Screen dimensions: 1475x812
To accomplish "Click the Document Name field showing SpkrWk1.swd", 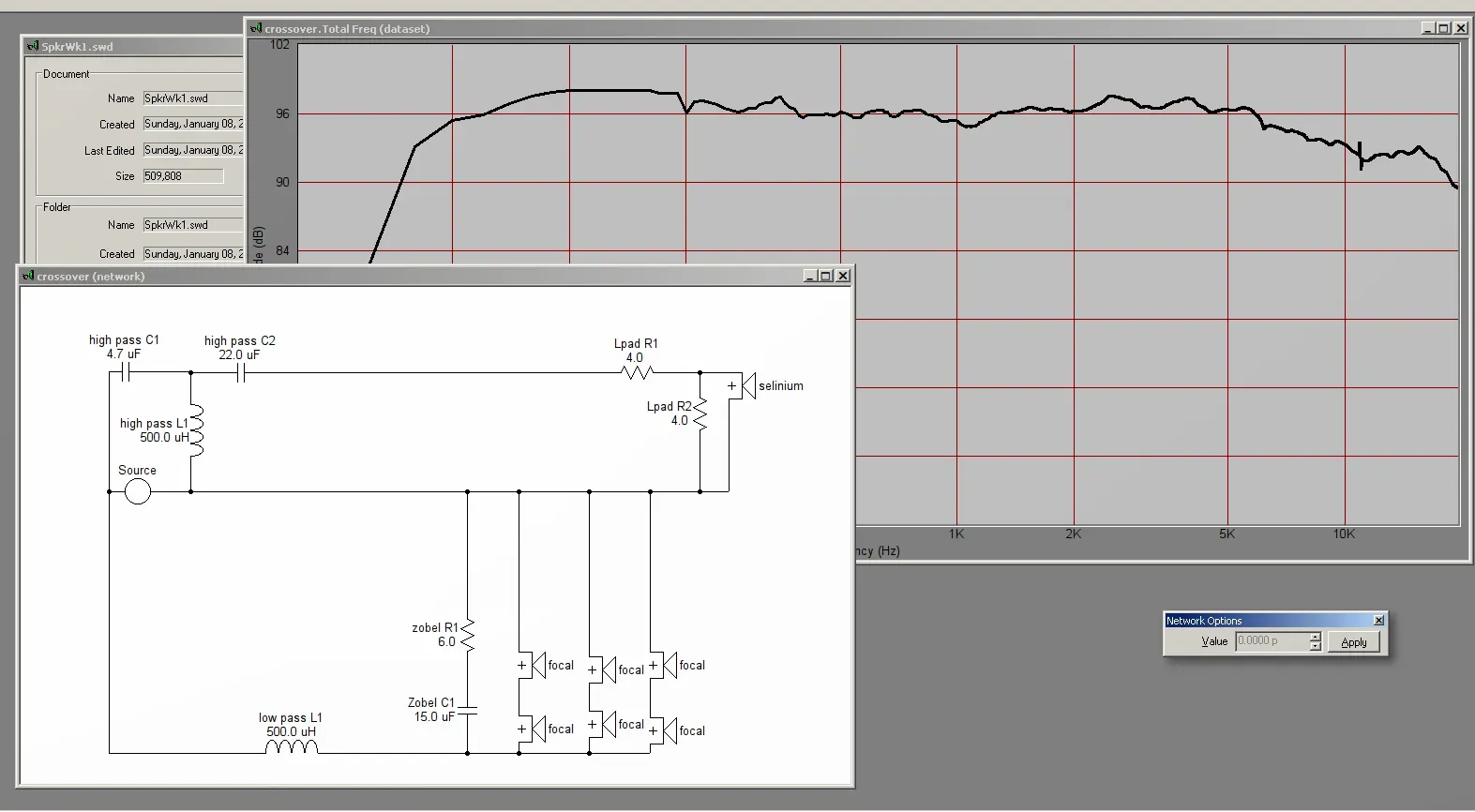I will point(193,98).
